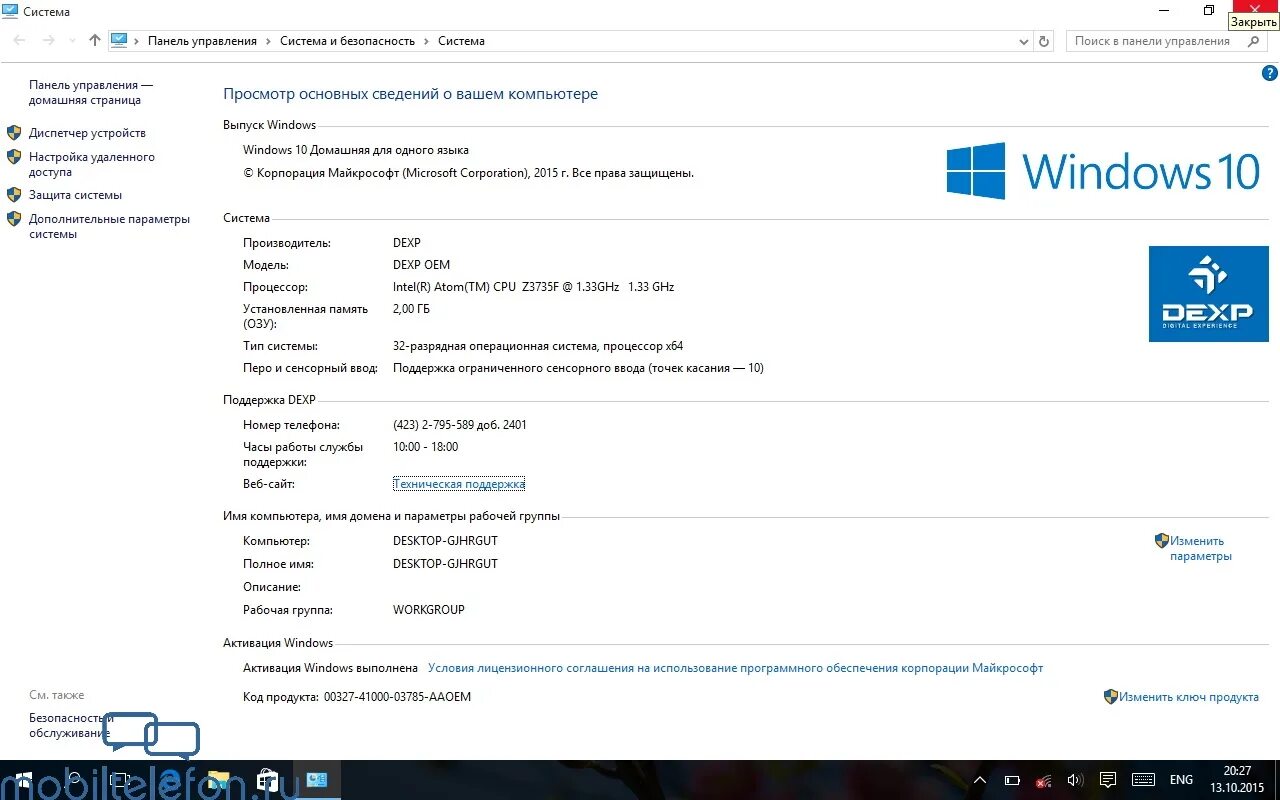Open the touch keyboard tray icon

click(1143, 780)
